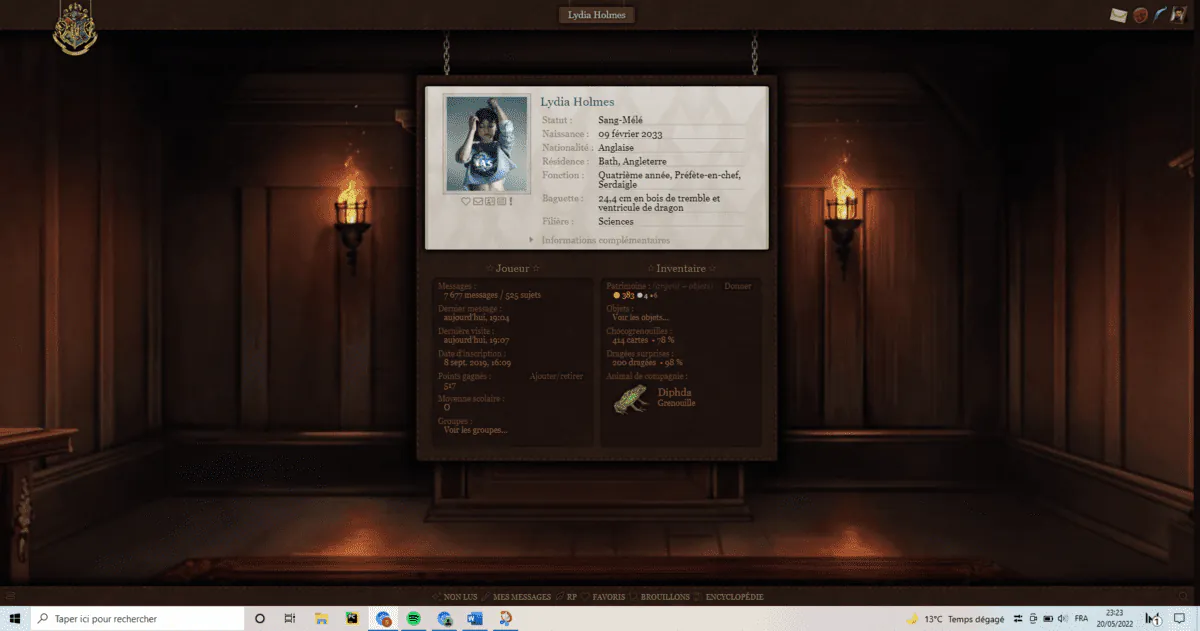Click '414 cartes' Chocogrenouilles value
The height and width of the screenshot is (631, 1200).
[x=631, y=340]
